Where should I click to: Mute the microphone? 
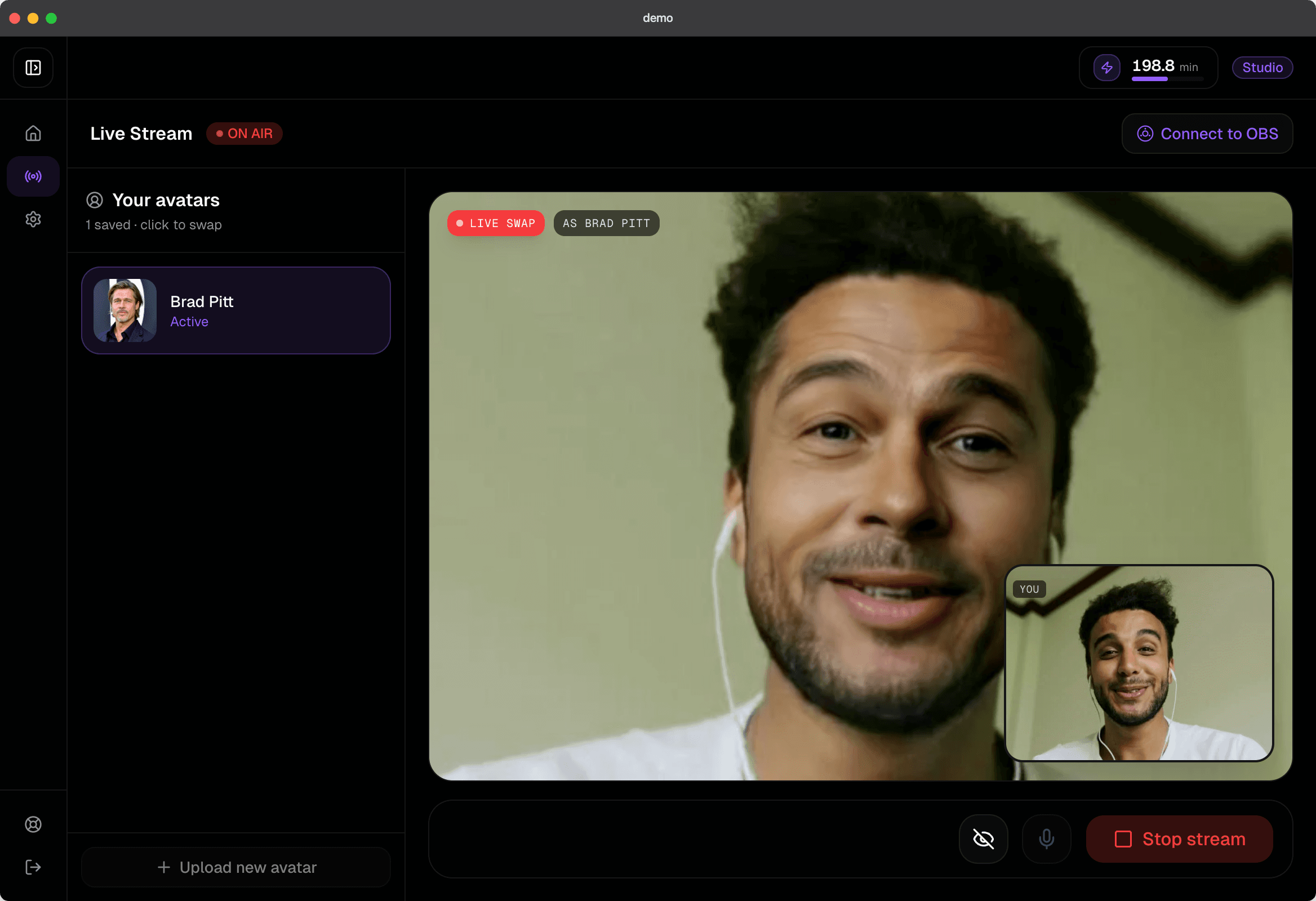coord(1046,838)
